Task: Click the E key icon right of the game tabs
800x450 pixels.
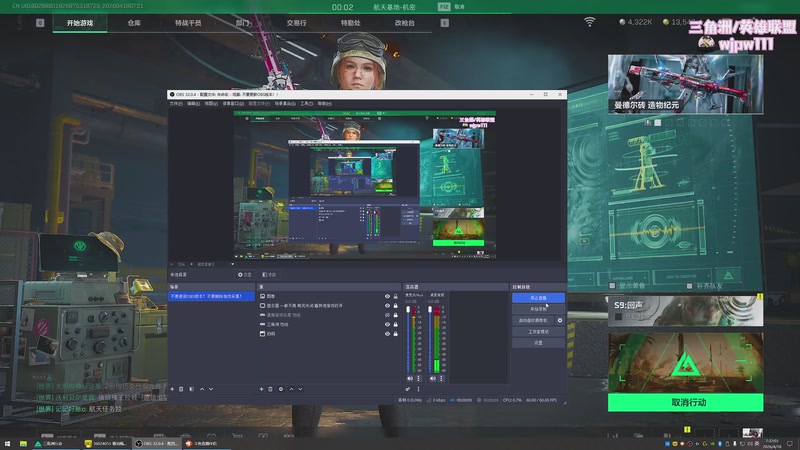Action: click(444, 23)
